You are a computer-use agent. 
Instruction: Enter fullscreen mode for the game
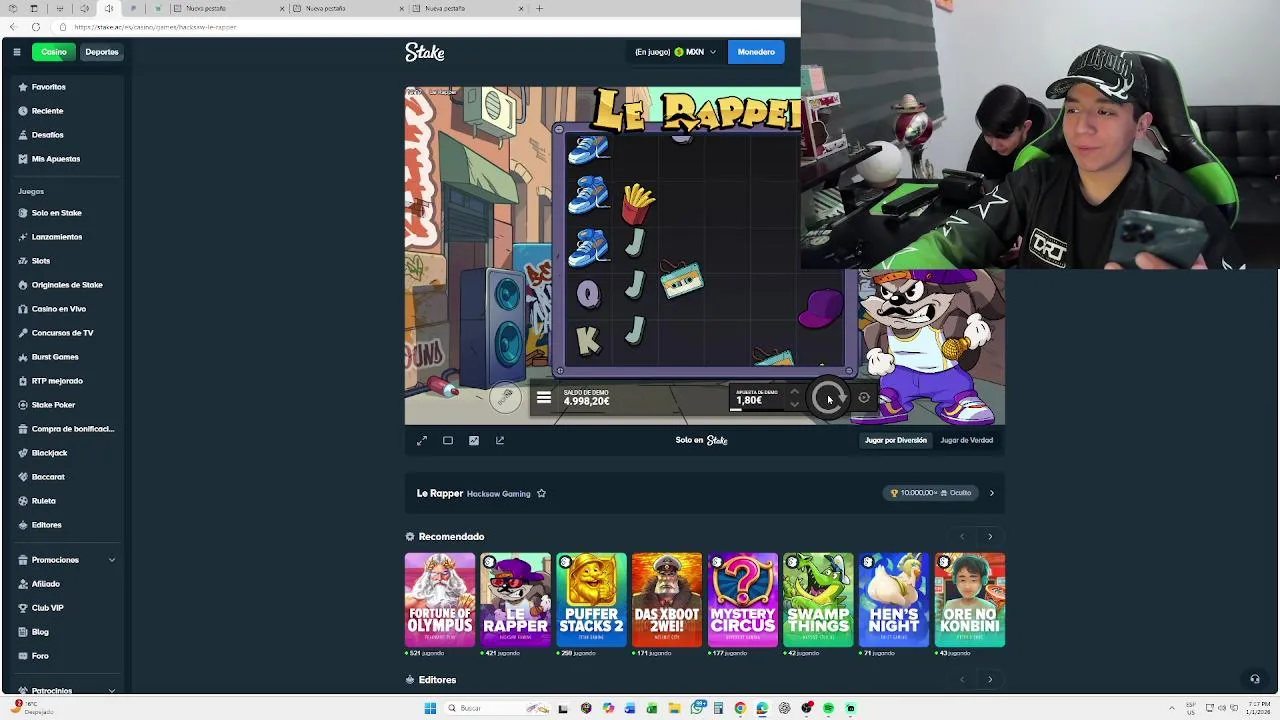[x=422, y=440]
